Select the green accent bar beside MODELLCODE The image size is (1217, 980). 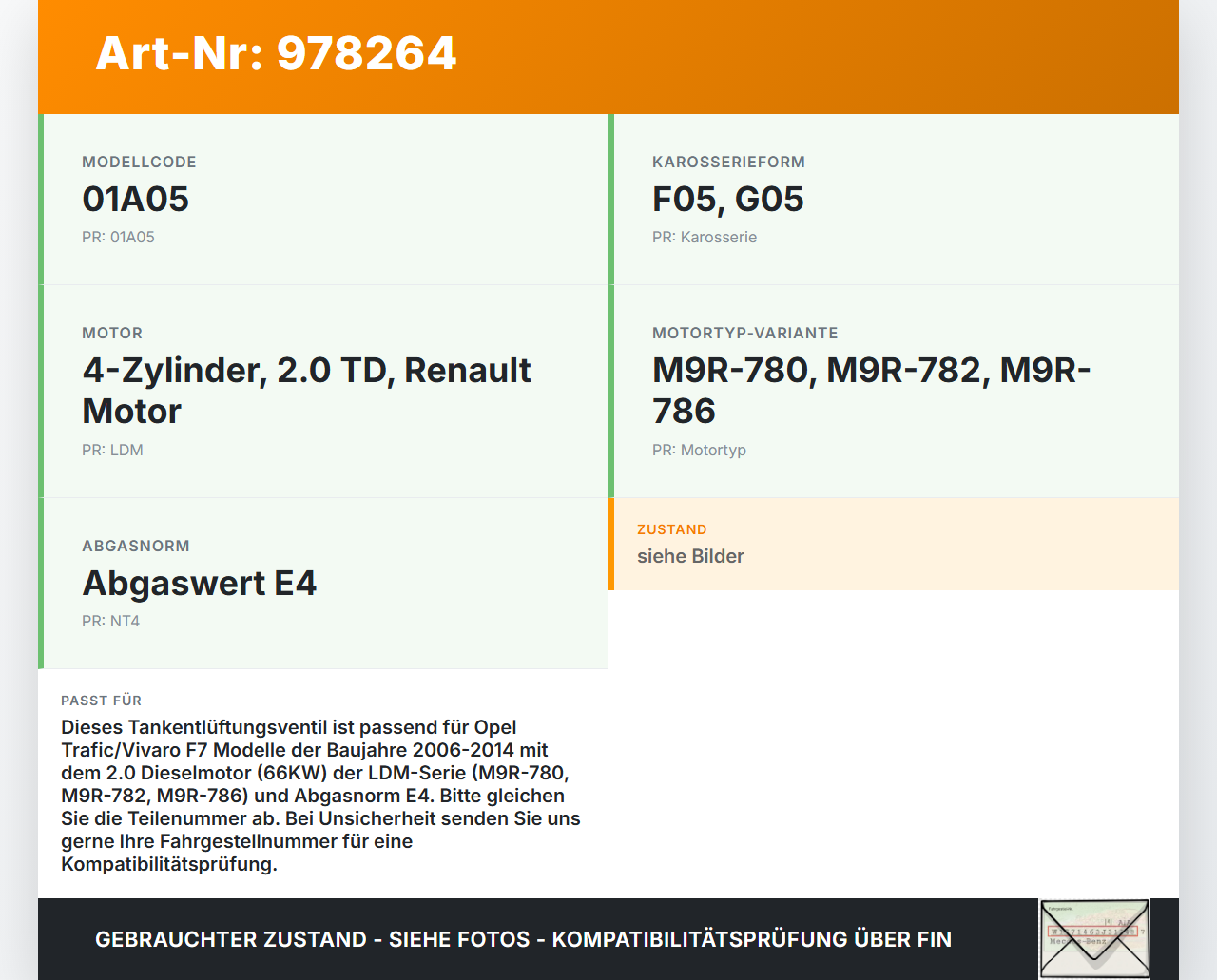(39, 200)
